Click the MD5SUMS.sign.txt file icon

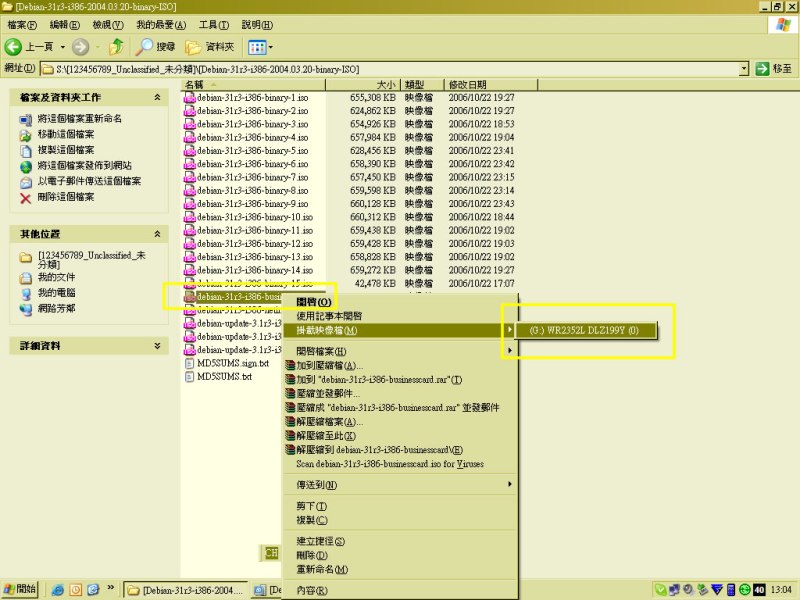[189, 363]
